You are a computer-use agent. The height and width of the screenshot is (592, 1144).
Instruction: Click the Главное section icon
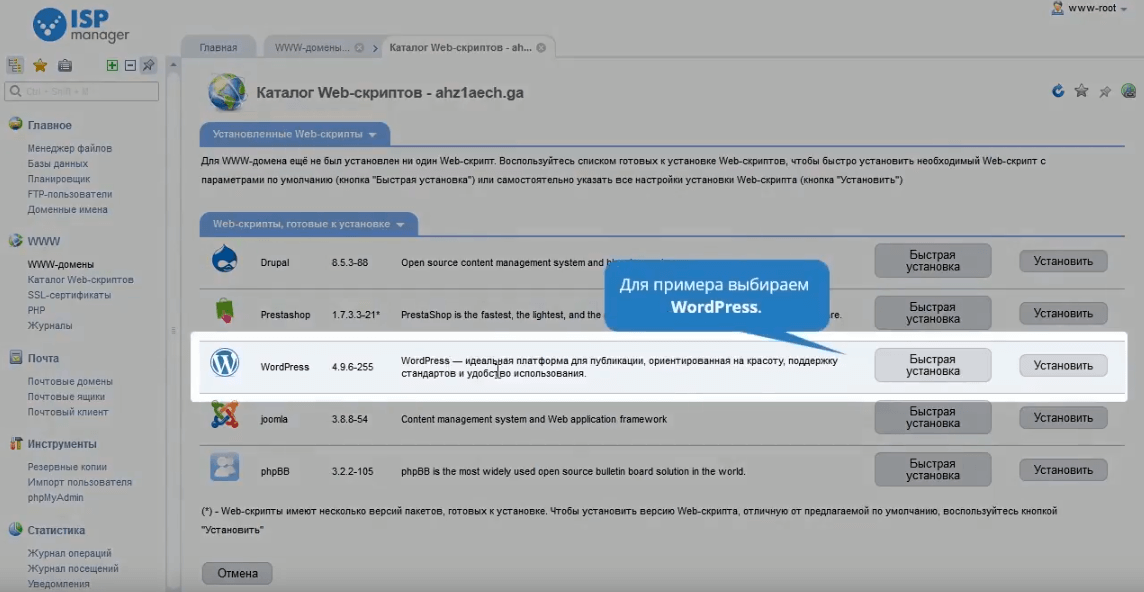click(15, 124)
